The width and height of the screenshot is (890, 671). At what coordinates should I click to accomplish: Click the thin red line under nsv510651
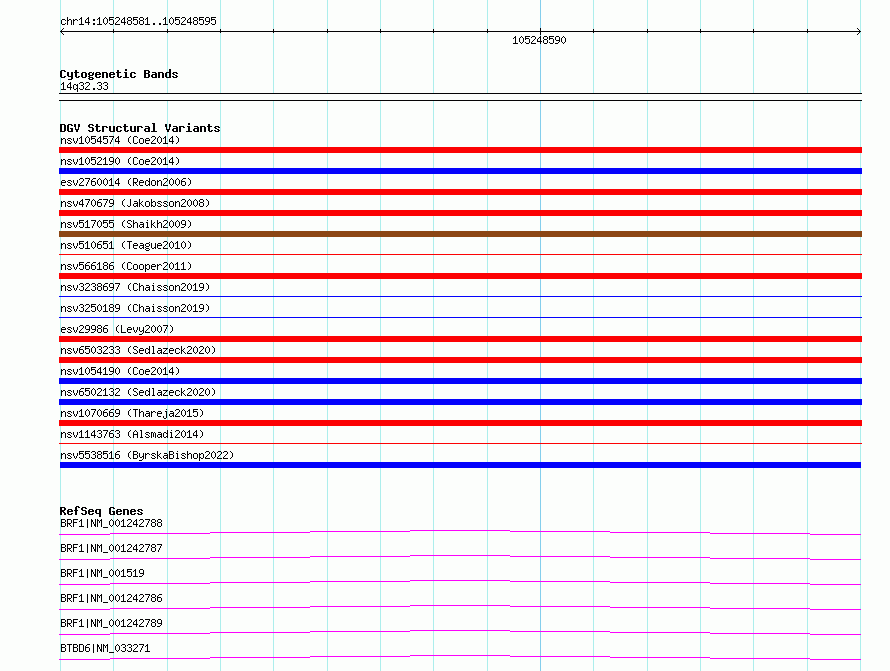[x=460, y=254]
